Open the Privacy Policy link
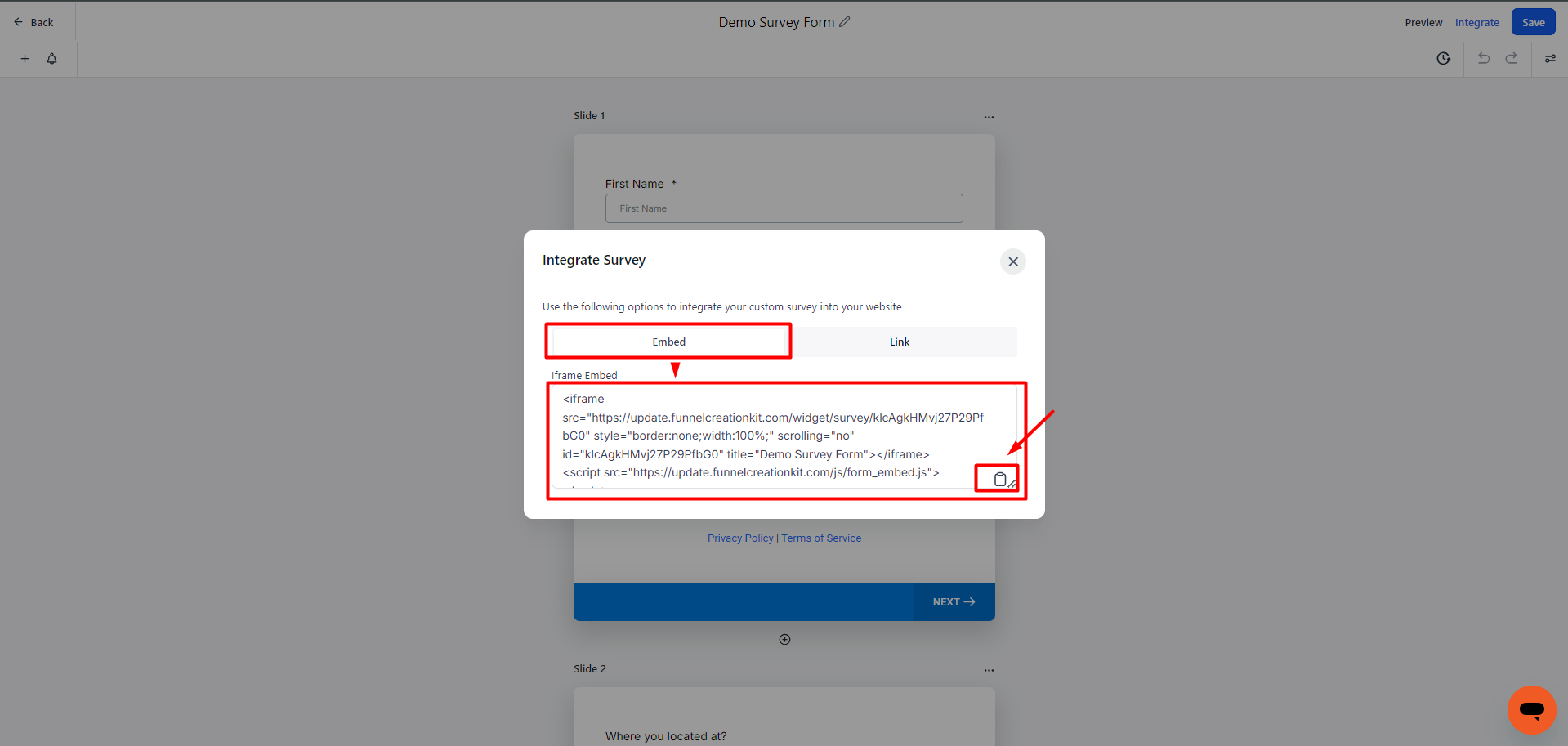The image size is (1568, 746). [x=739, y=538]
